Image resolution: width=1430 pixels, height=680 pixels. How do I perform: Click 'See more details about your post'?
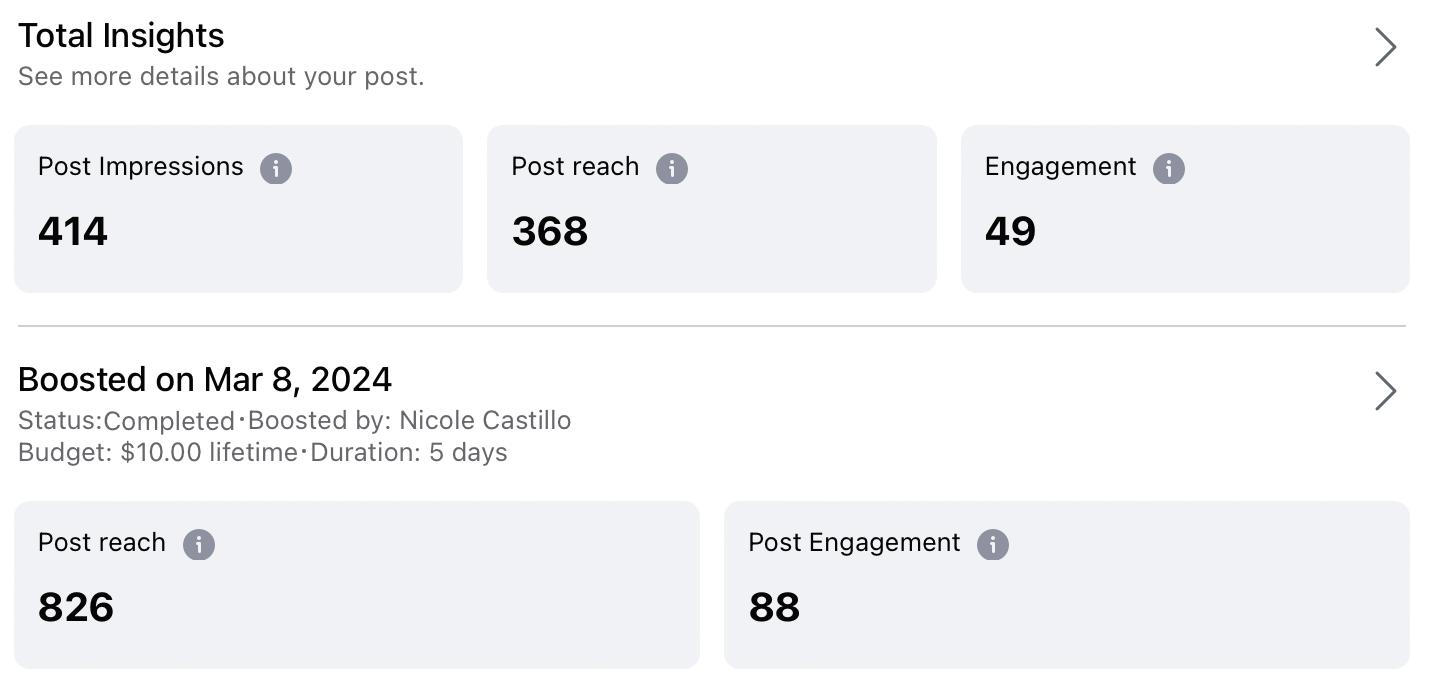coord(221,77)
